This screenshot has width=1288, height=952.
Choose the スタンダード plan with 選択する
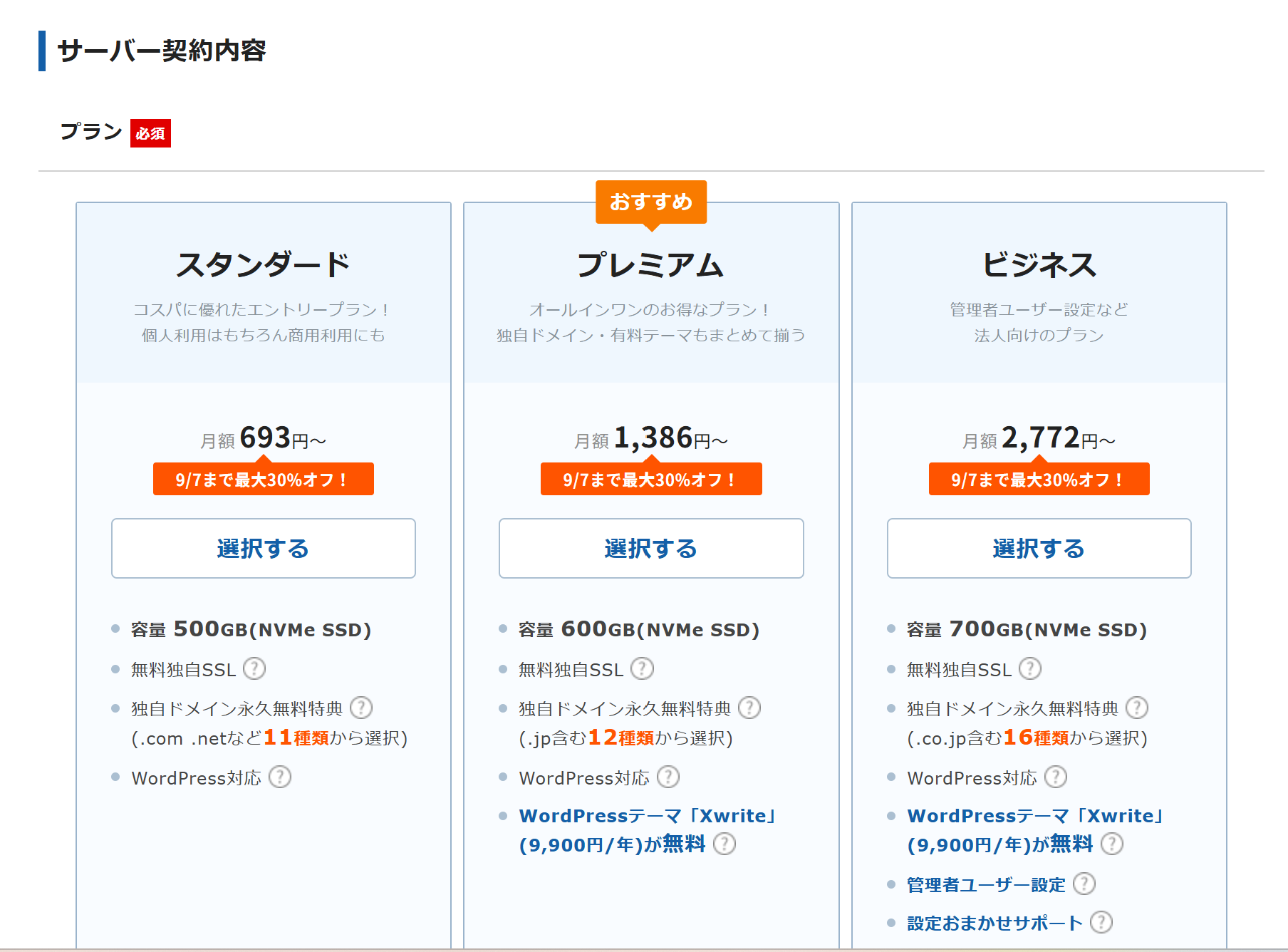264,548
